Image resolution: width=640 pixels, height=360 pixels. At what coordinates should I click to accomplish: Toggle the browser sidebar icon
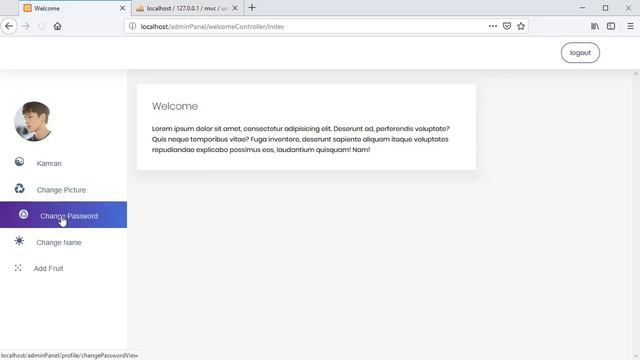pos(611,26)
